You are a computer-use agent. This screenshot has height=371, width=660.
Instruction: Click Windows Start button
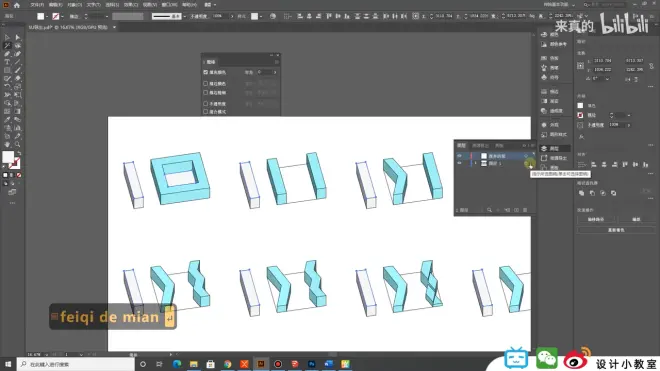pyautogui.click(x=8, y=364)
